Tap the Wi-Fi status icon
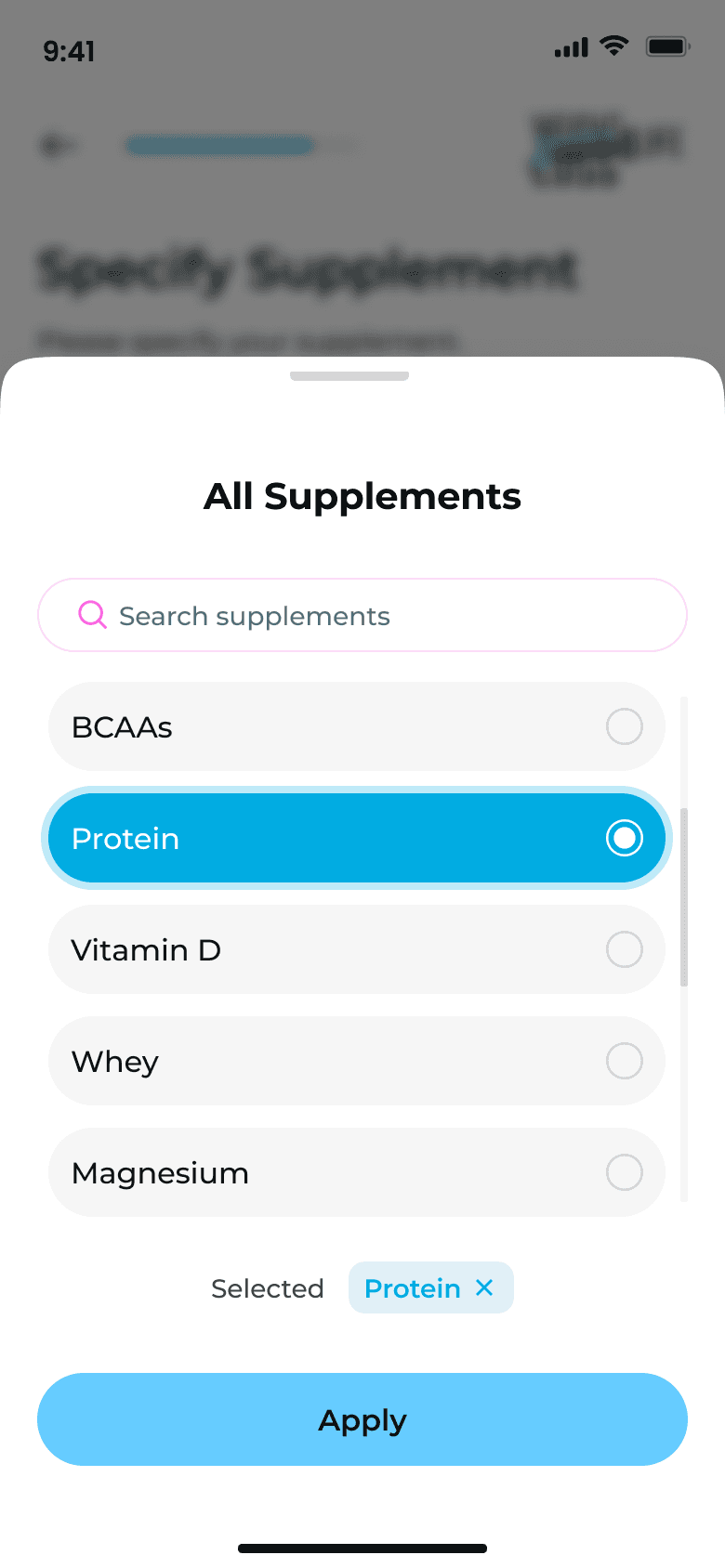Image resolution: width=725 pixels, height=1568 pixels. (613, 46)
